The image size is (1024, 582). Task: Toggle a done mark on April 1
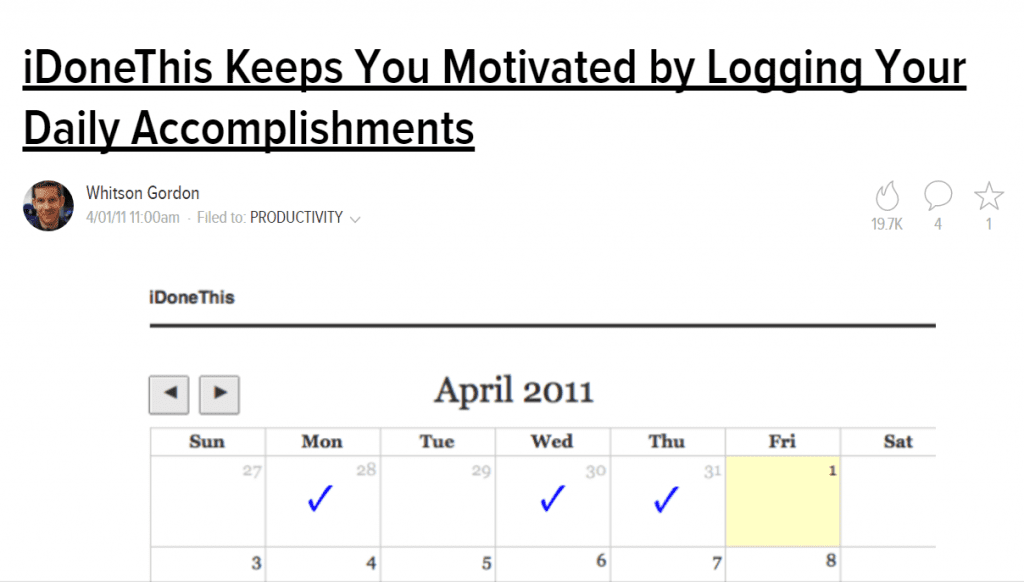point(782,500)
